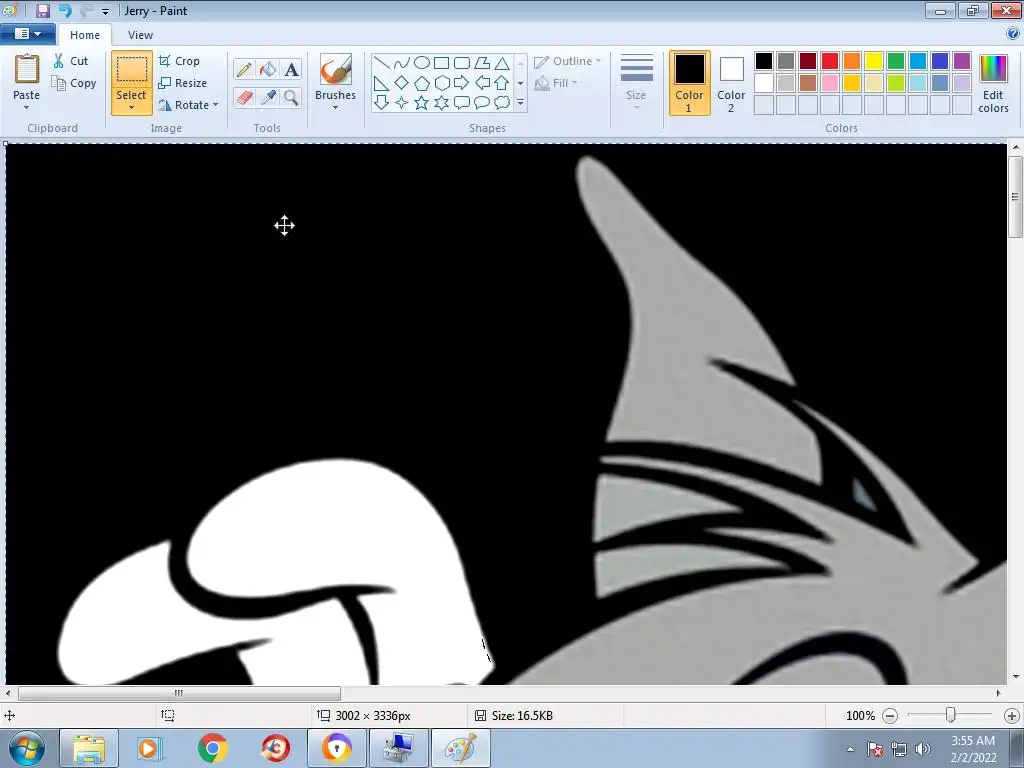Screen dimensions: 1024x768
Task: Choose the Rectangle shape
Action: [x=441, y=63]
